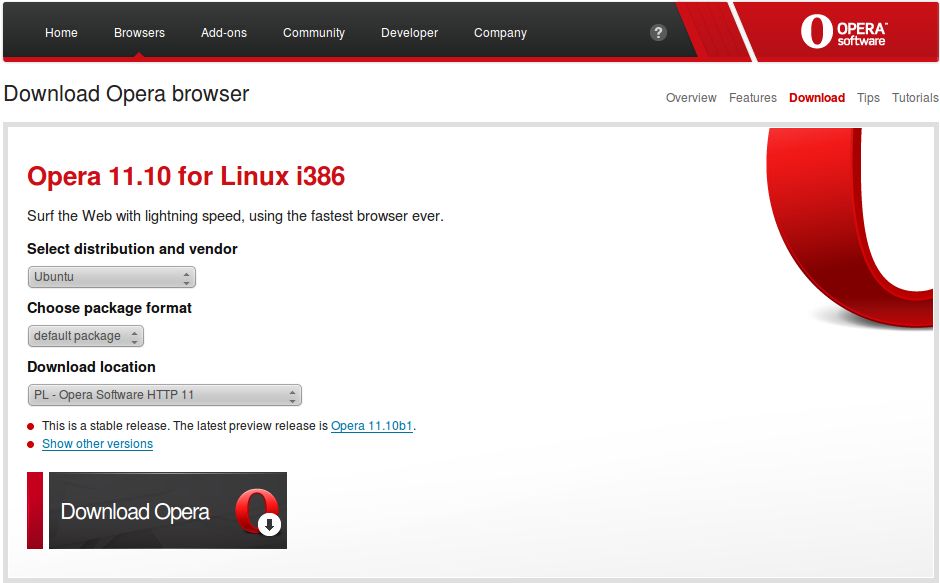
Task: Click the Download Opera button
Action: click(x=157, y=510)
